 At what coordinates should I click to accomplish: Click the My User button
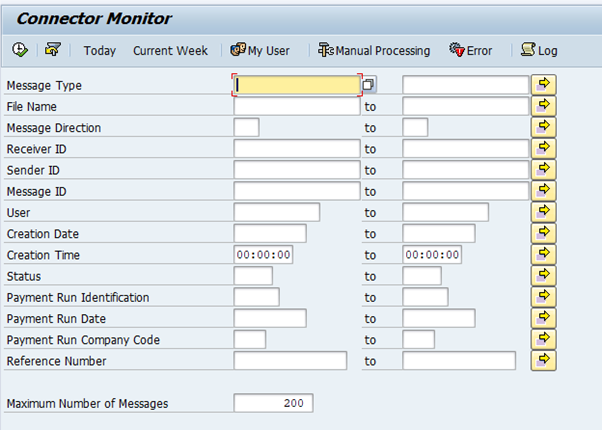(x=261, y=50)
